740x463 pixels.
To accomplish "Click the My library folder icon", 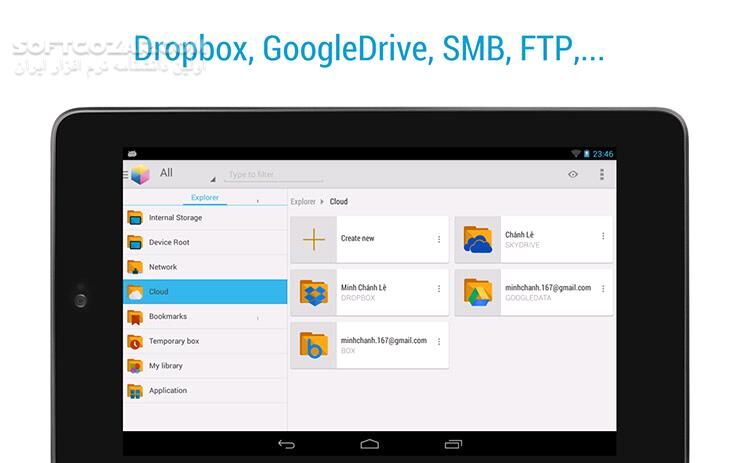I will tap(135, 366).
